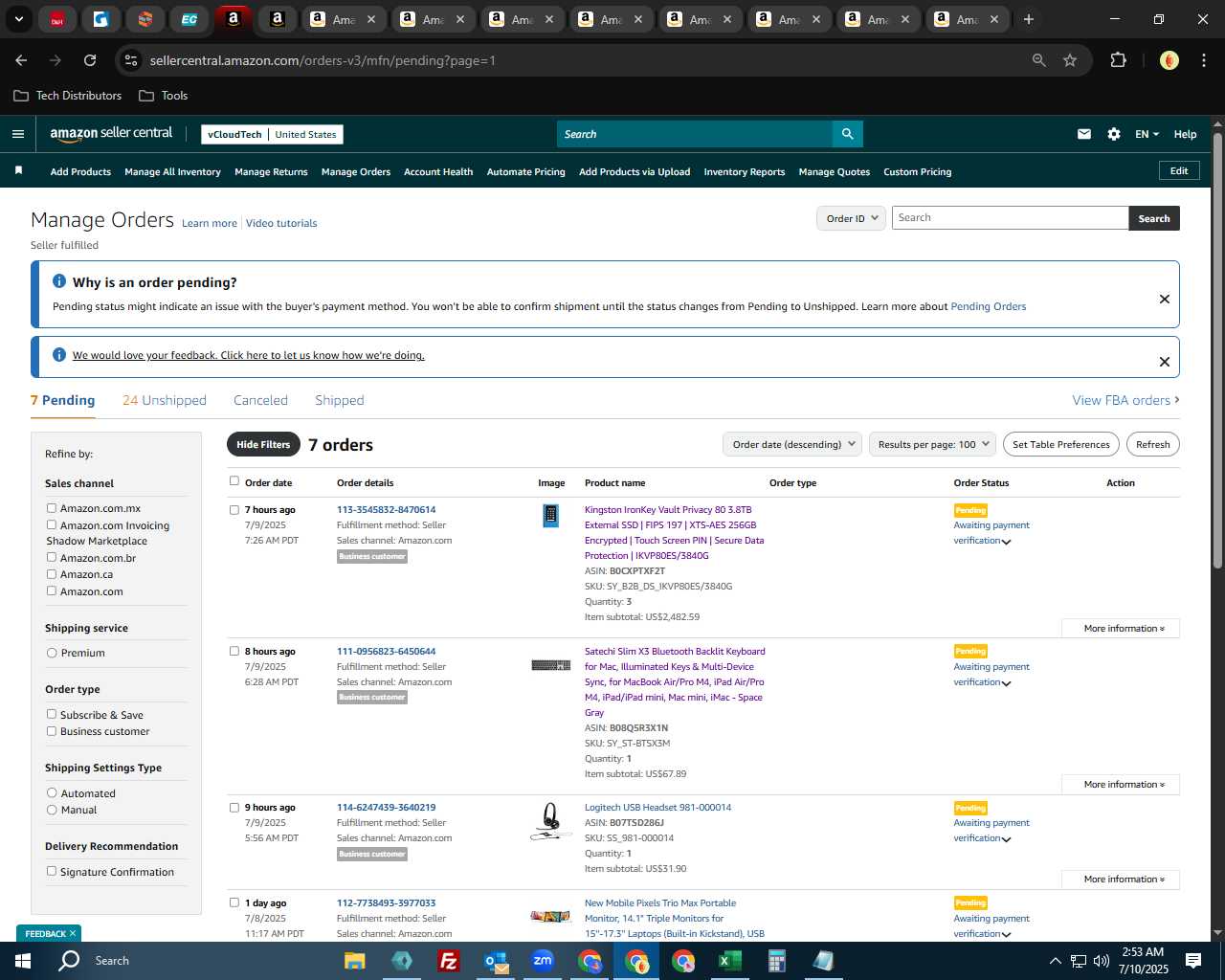The width and height of the screenshot is (1225, 980).
Task: Reload the page with browser refresh
Action: coord(90,60)
